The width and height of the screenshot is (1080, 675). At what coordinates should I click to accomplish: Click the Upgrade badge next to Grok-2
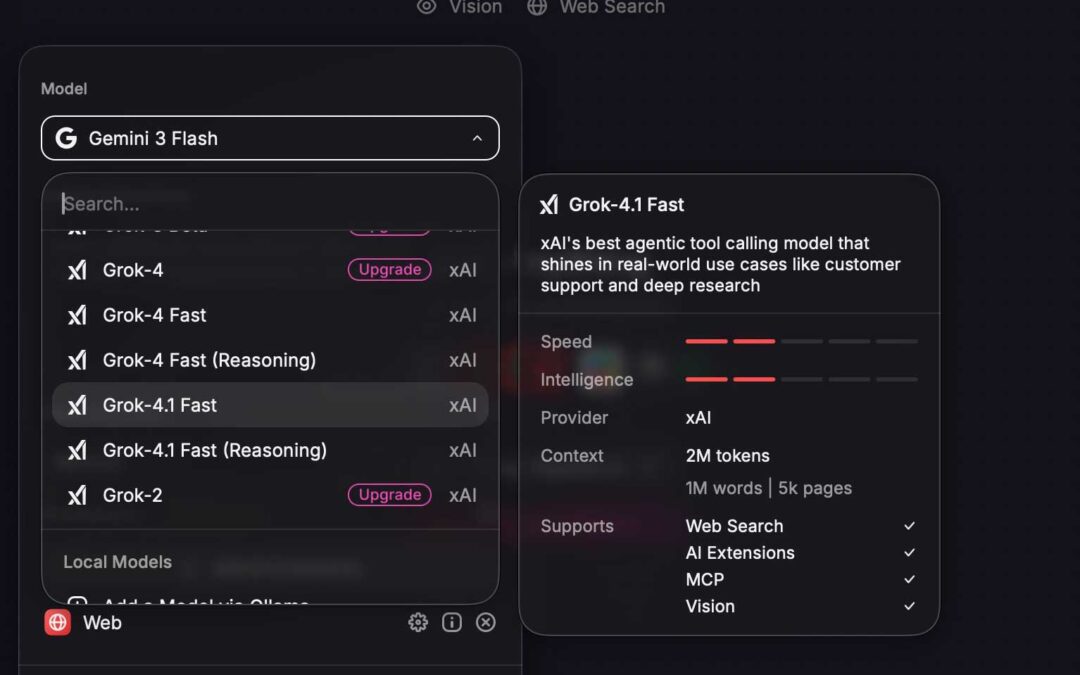(389, 494)
